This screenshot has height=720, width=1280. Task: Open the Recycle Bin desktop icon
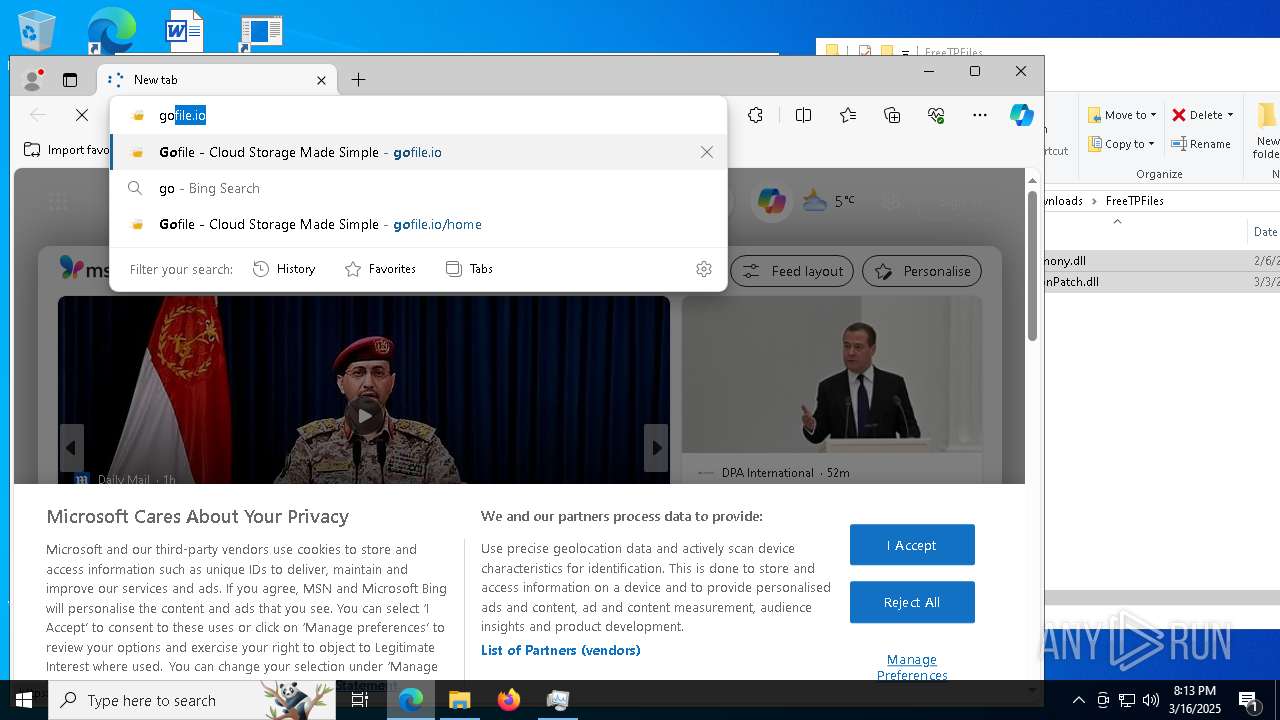tap(38, 30)
